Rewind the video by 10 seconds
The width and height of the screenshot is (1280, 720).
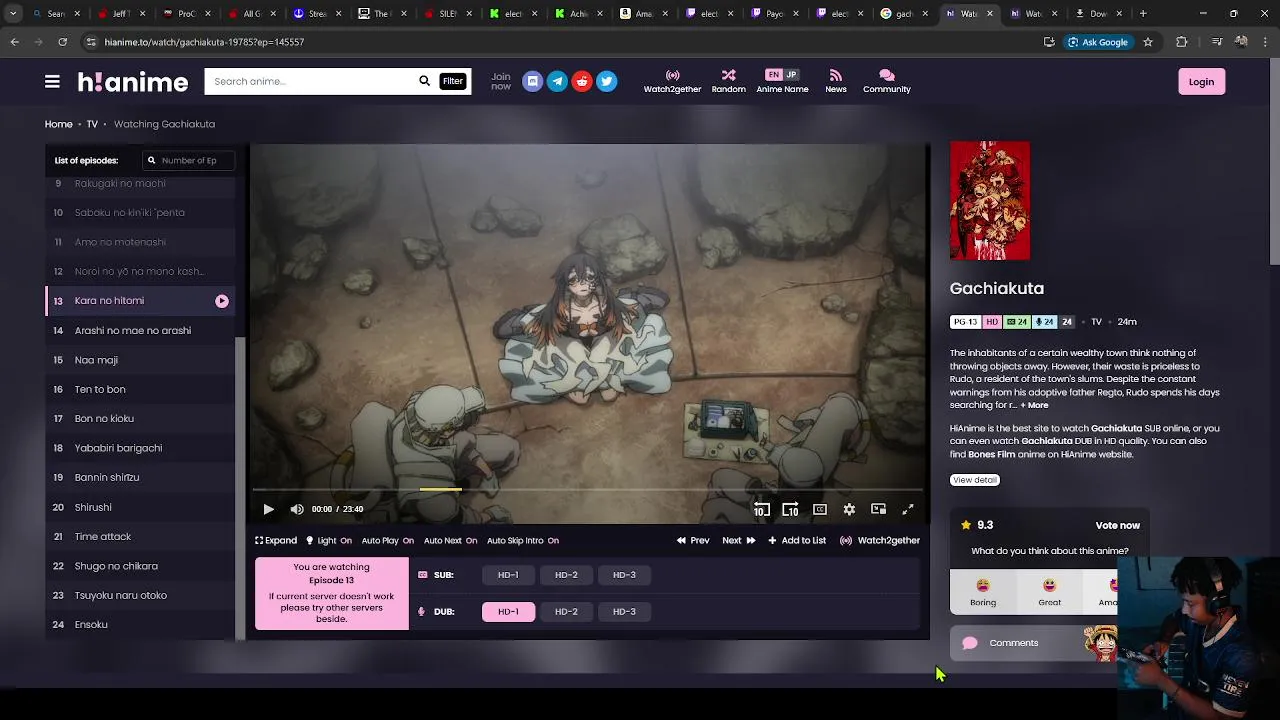[761, 509]
